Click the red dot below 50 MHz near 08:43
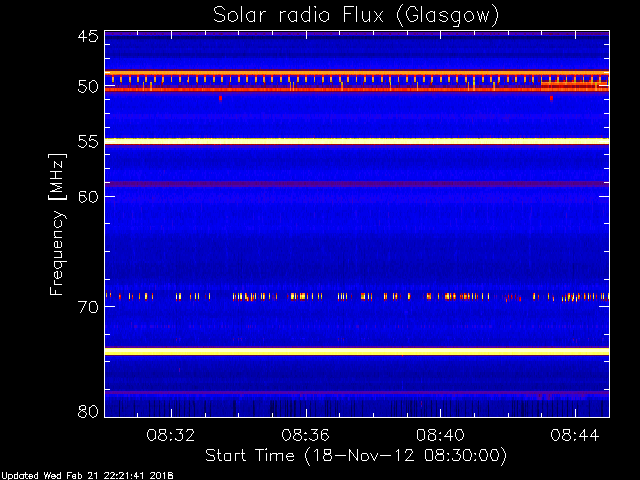640x480 pixels. (x=551, y=98)
